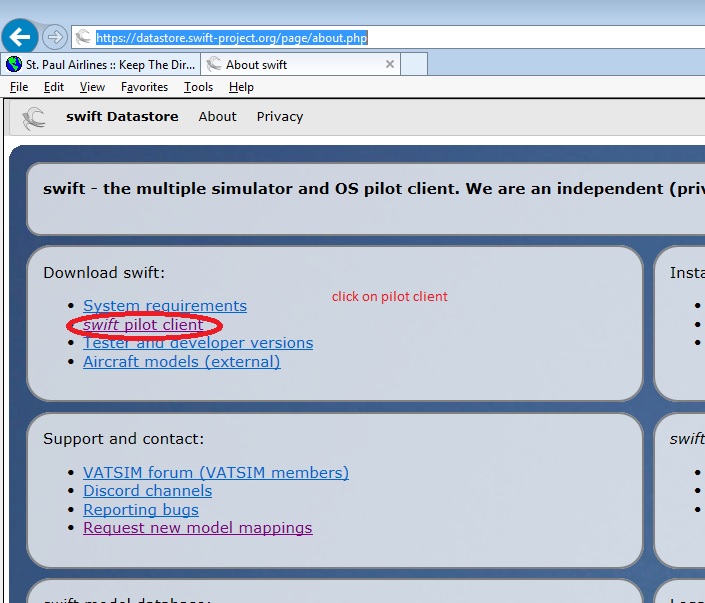705x603 pixels.
Task: Open Request new model mappings link
Action: [x=198, y=528]
